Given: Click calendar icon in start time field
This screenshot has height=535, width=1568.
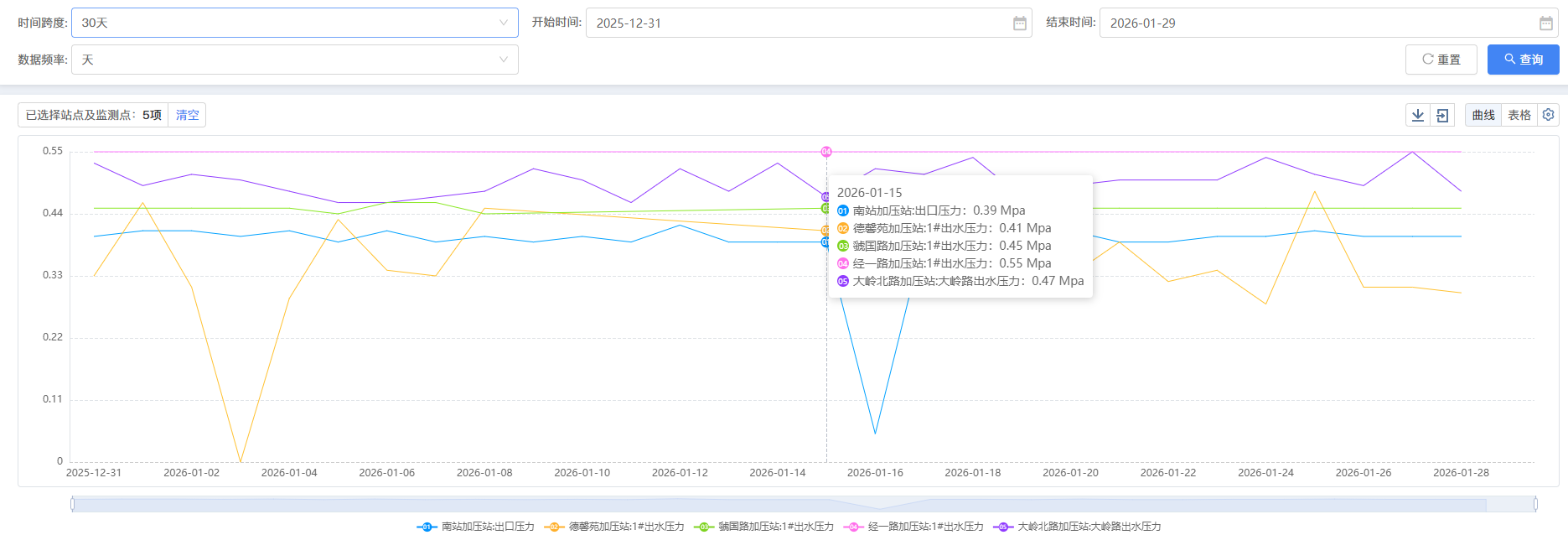Looking at the screenshot, I should tap(1019, 23).
